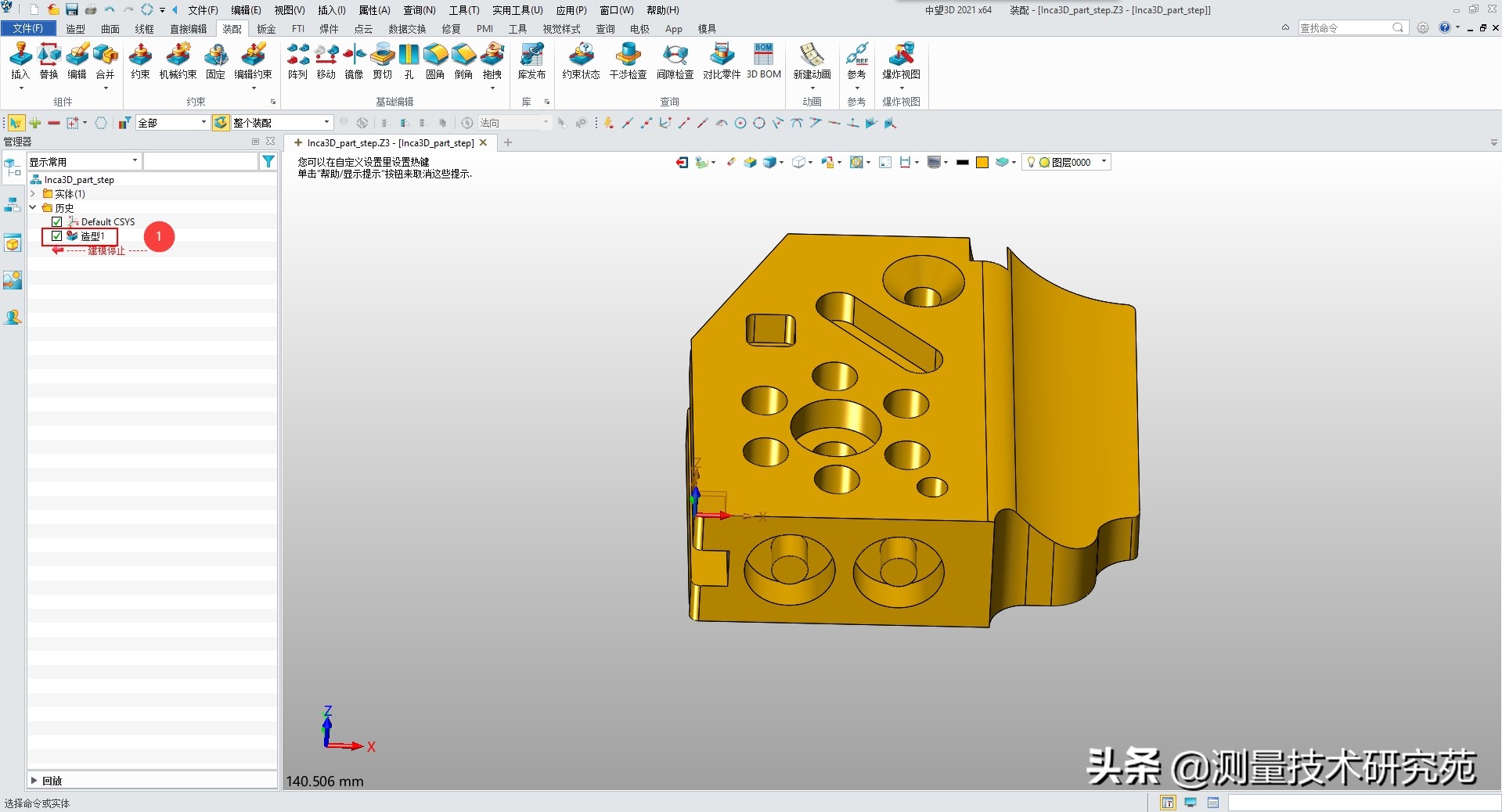Image resolution: width=1502 pixels, height=812 pixels.
Task: Click the manager filter text field
Action: tap(201, 161)
